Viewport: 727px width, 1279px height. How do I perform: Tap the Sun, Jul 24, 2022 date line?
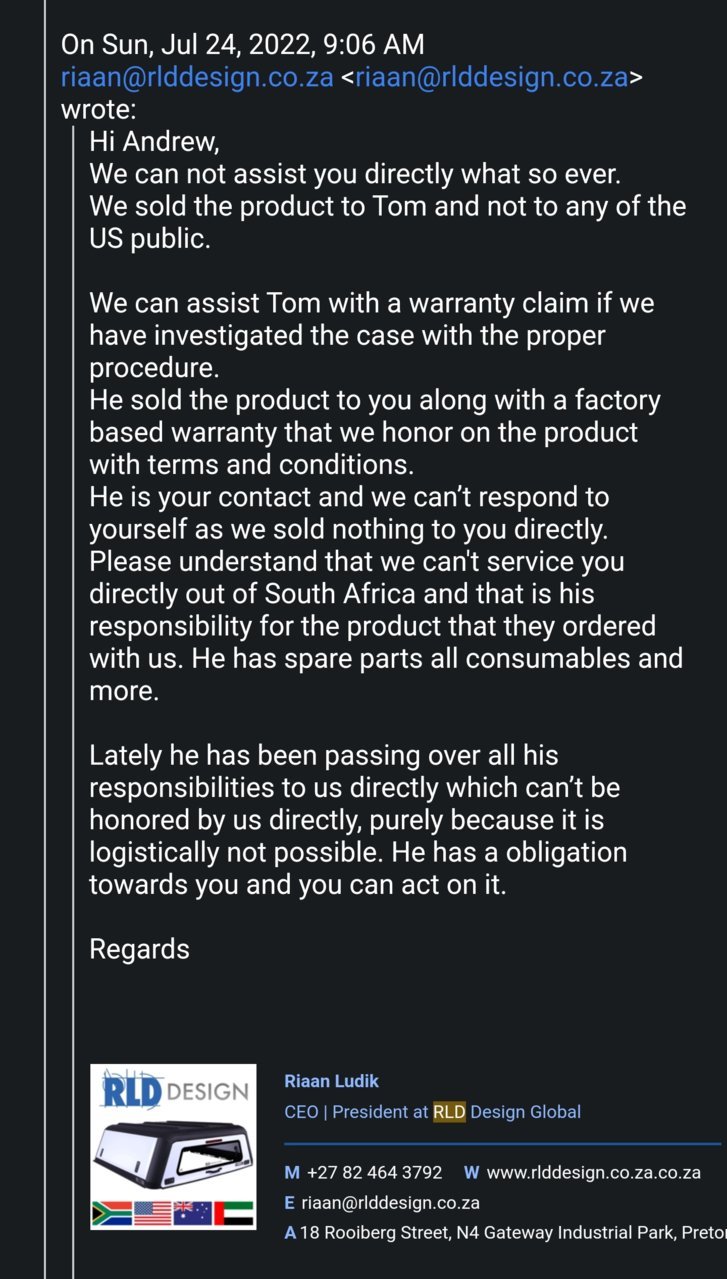243,45
